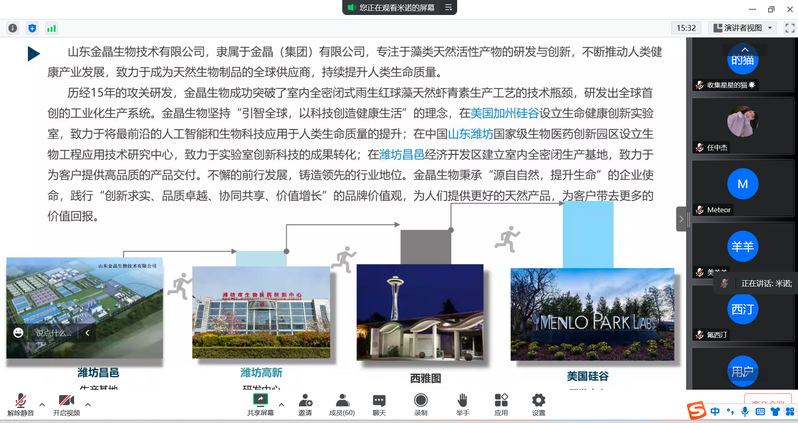Click 美国加州硅谷 highlighted text
798x423 pixels.
pyautogui.click(x=505, y=113)
